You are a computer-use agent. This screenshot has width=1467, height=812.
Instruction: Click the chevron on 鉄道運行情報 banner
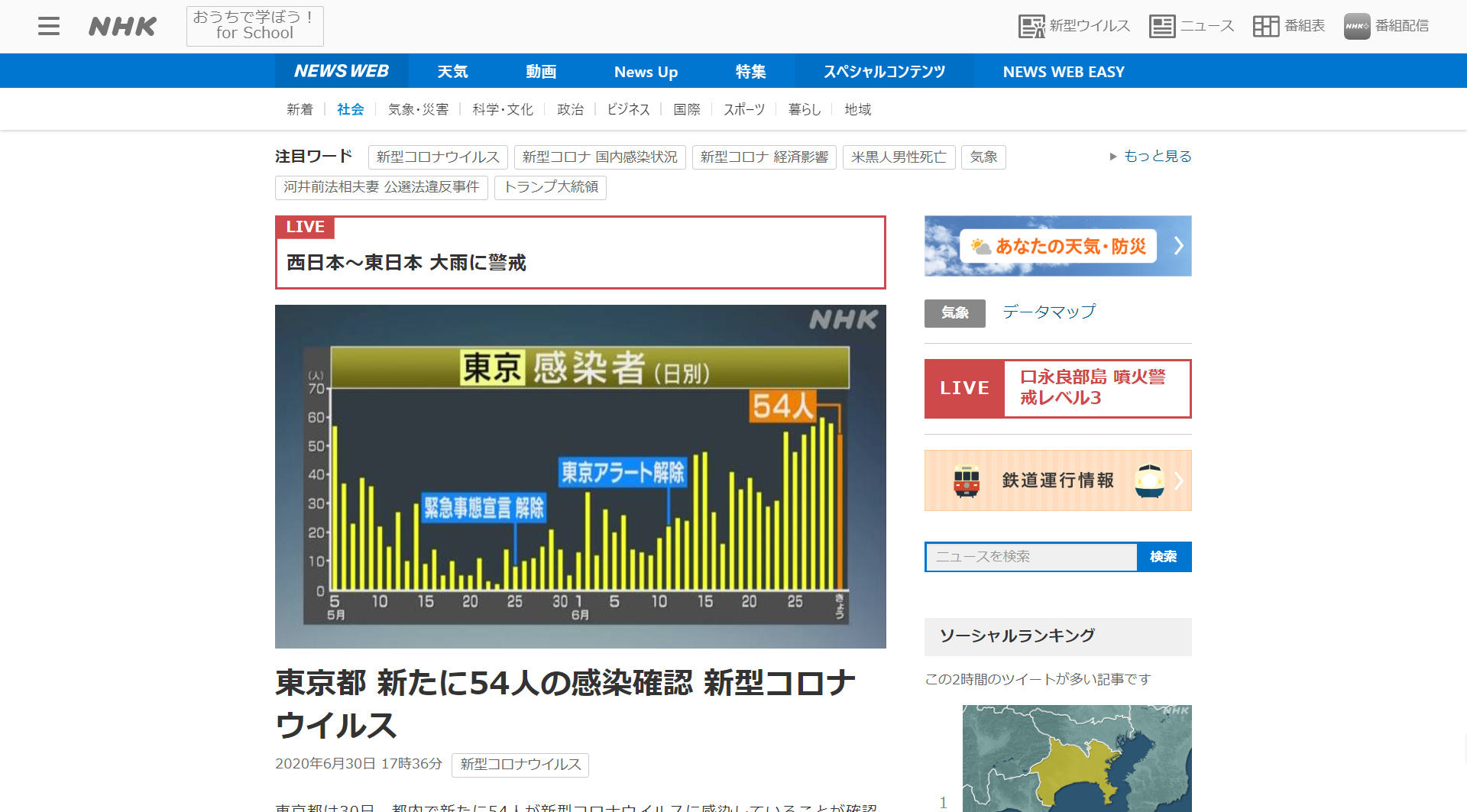(1178, 480)
